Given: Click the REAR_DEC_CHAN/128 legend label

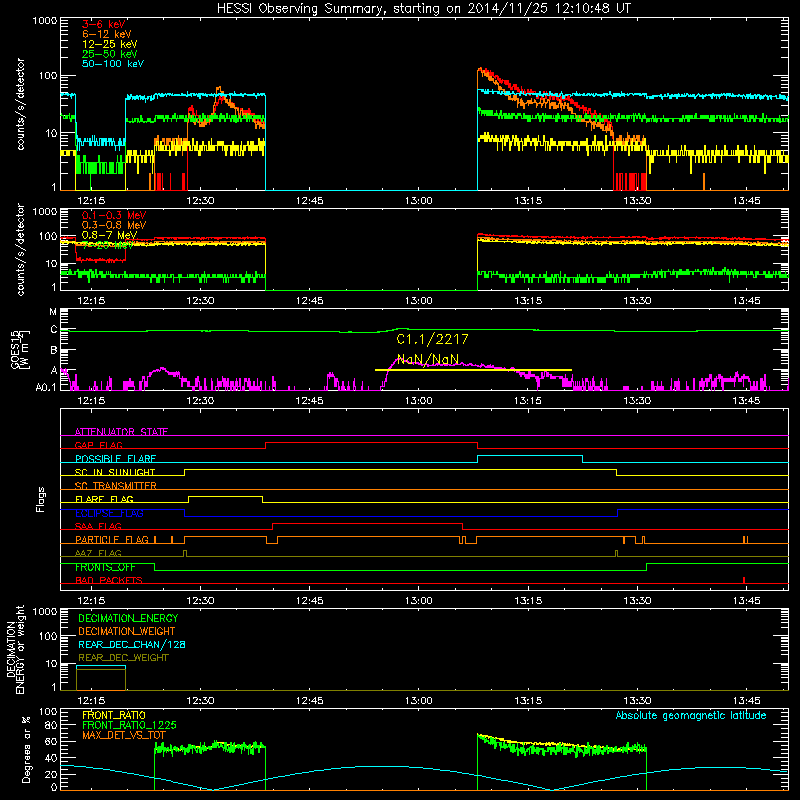Looking at the screenshot, I should click(x=132, y=644).
